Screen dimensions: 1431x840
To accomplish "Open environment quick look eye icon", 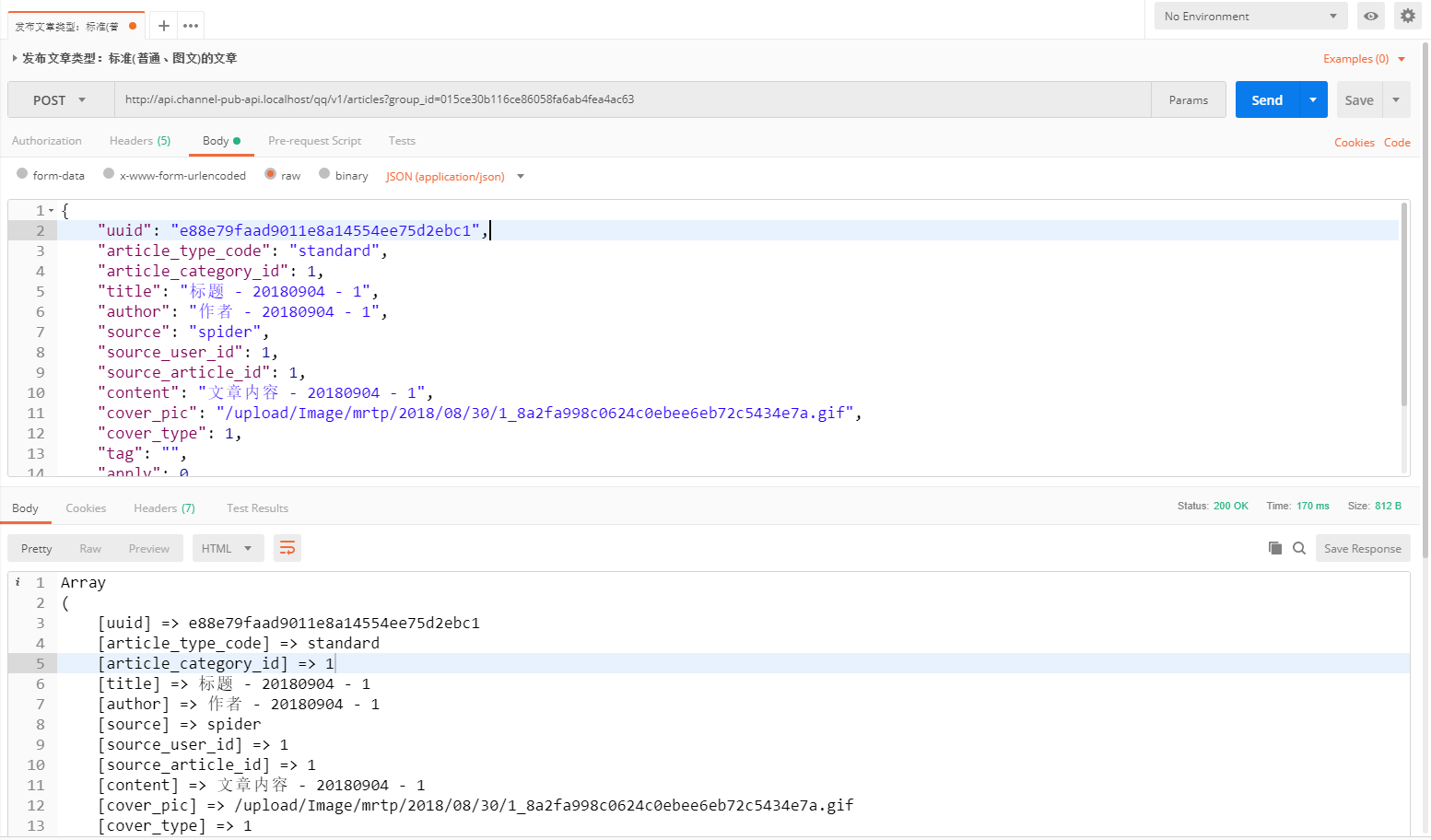I will coord(1371,16).
